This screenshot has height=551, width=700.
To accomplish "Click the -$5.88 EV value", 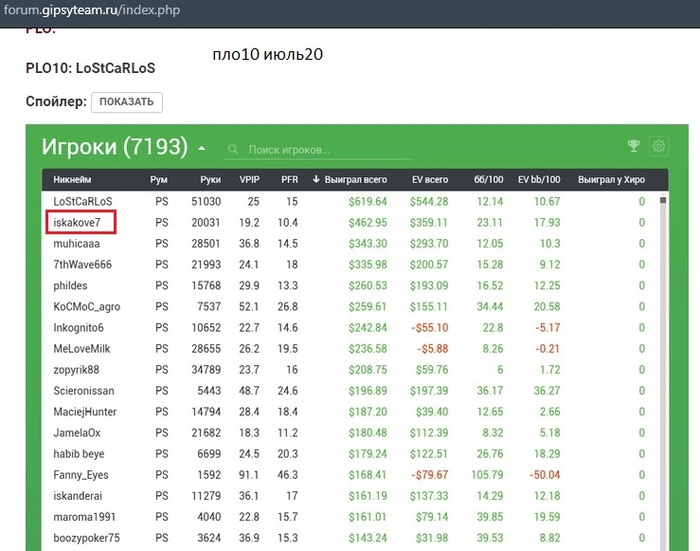I will tap(433, 348).
